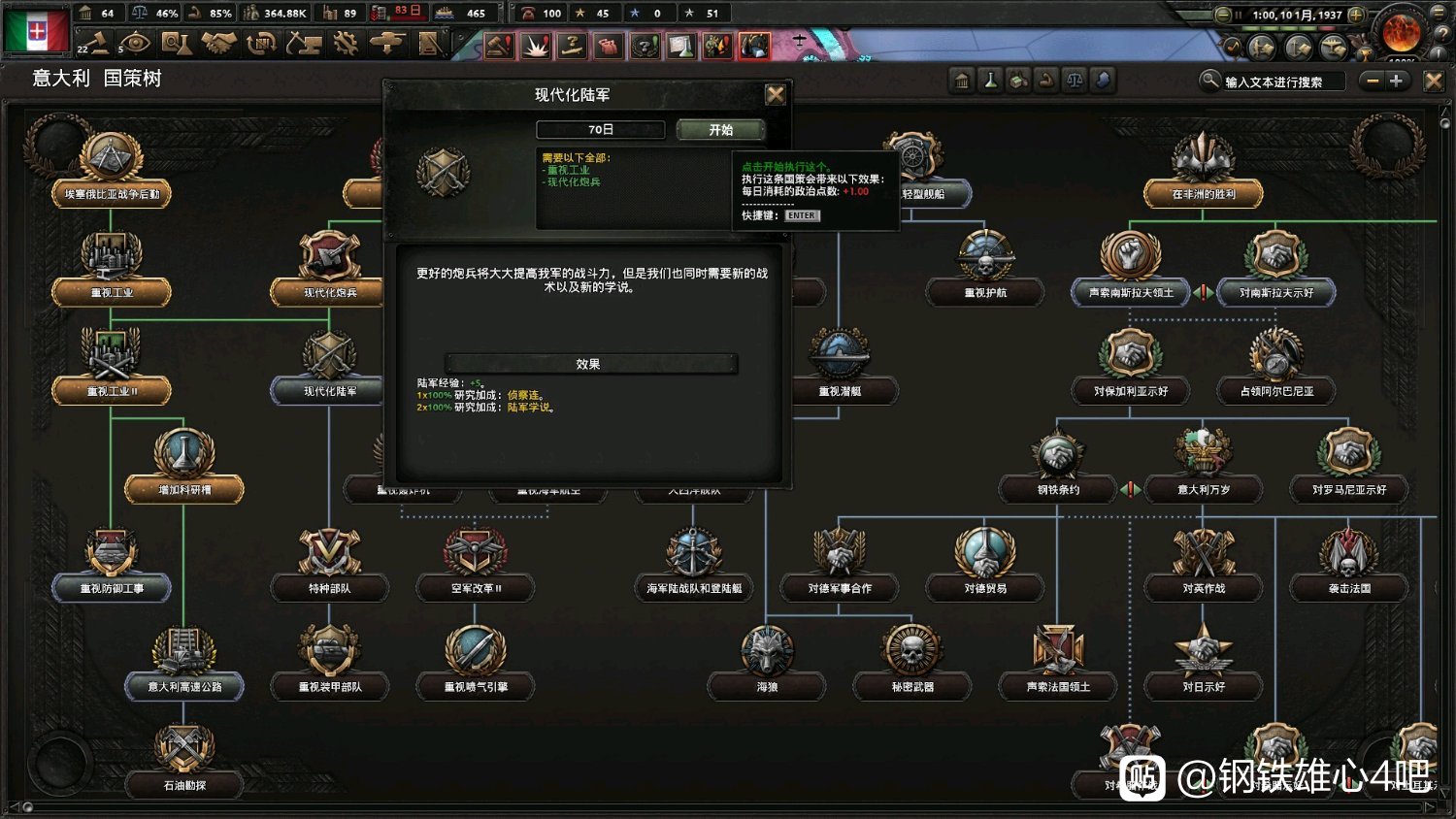
Task: Zoom in the focus tree
Action: (x=1396, y=81)
